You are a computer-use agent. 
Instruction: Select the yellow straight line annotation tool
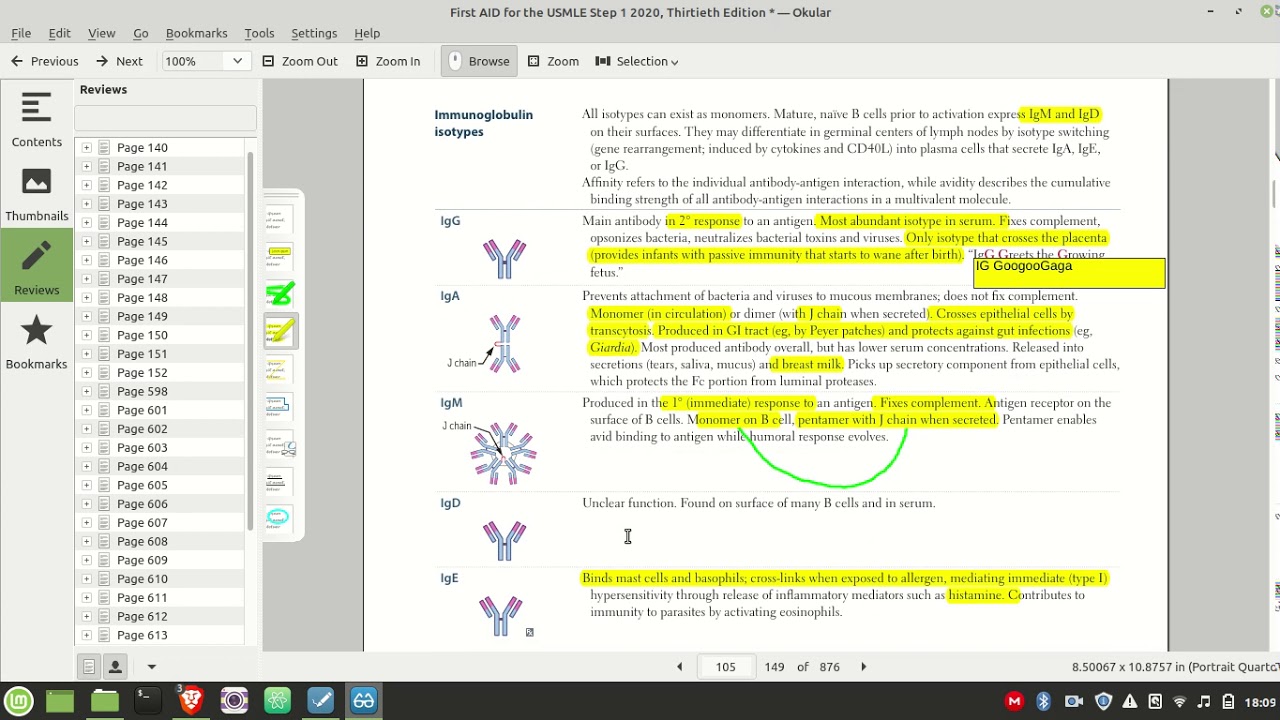point(280,368)
